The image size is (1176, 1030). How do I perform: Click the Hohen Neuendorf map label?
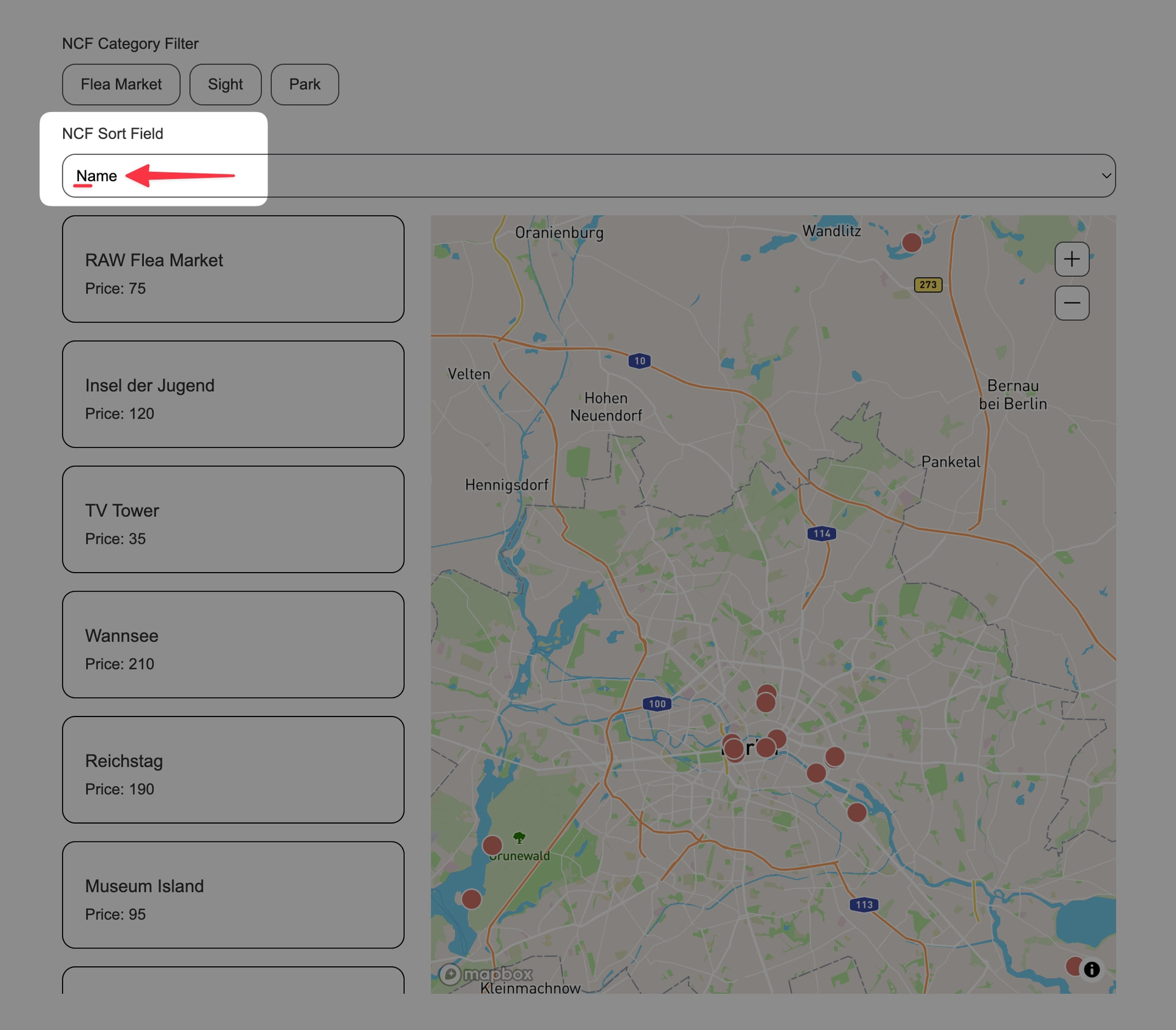606,407
